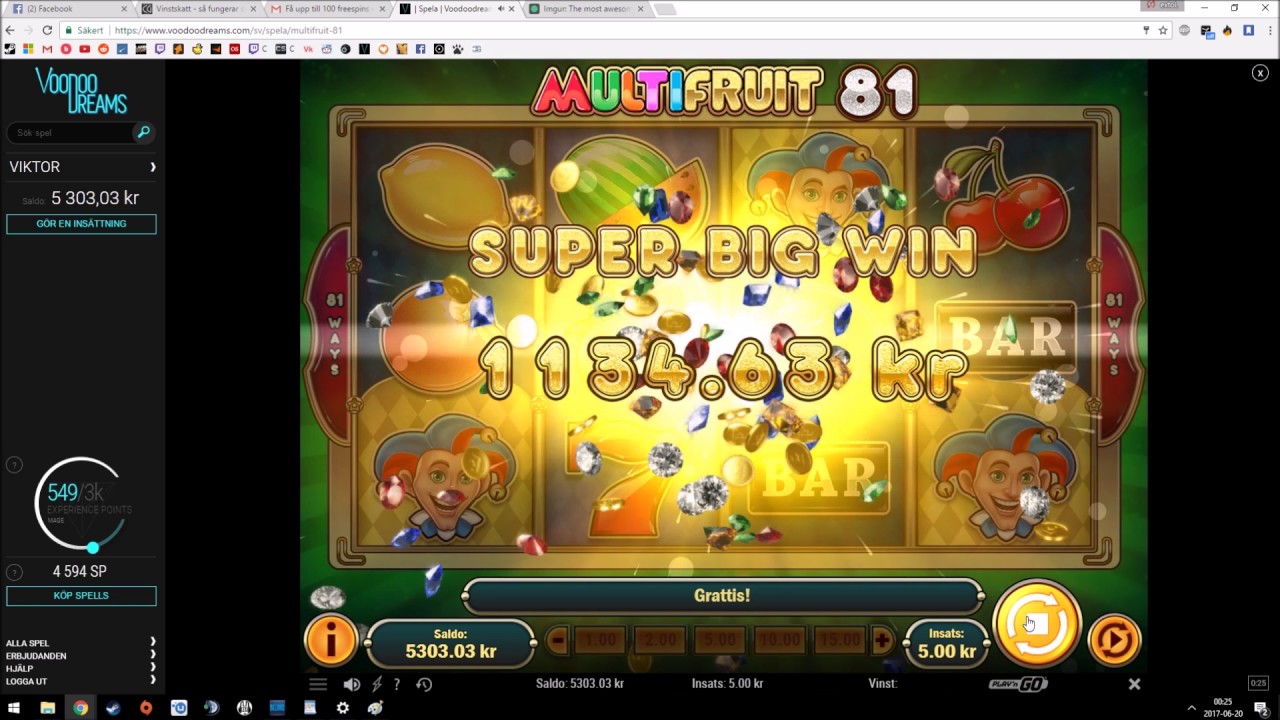The width and height of the screenshot is (1280, 720).
Task: Click the Saldo 5303.03 kr panel
Action: point(451,642)
